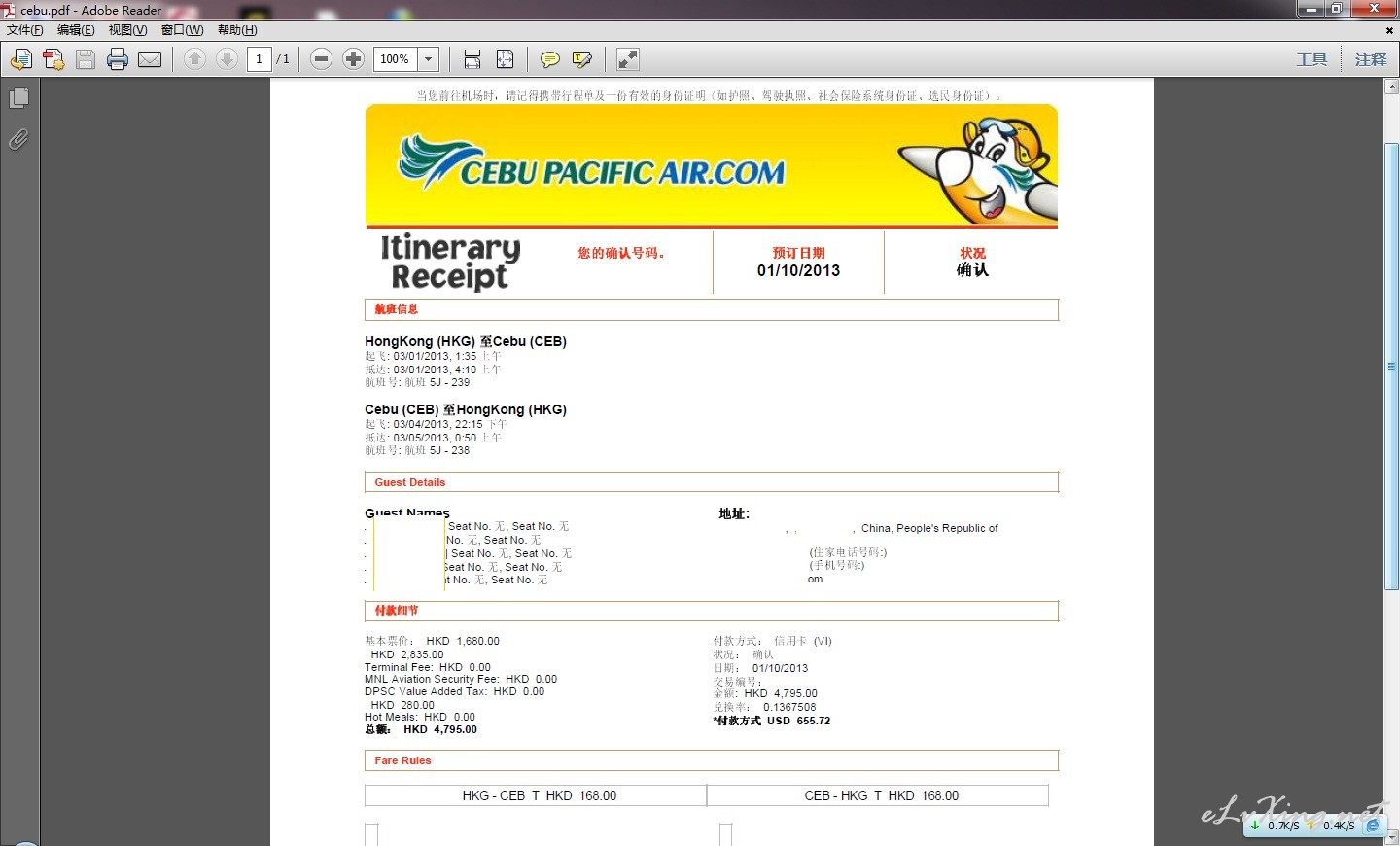Image resolution: width=1400 pixels, height=846 pixels.
Task: Open the 帮助(H) menu
Action: pyautogui.click(x=237, y=30)
